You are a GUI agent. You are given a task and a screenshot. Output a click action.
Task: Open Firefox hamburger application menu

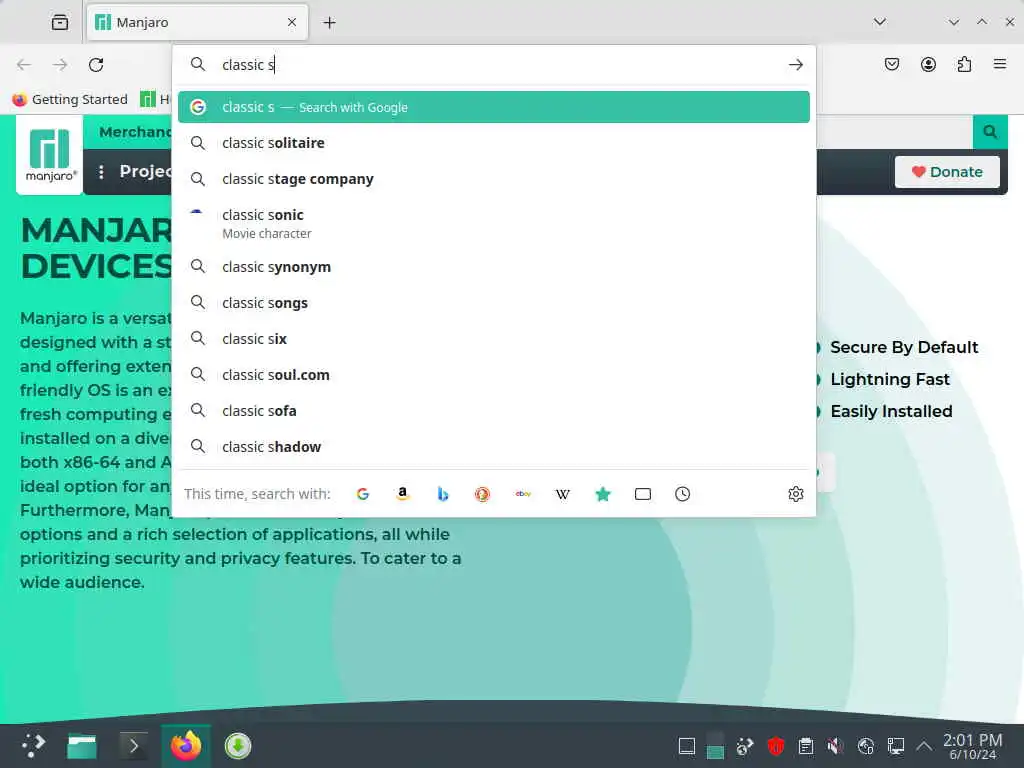coord(1000,64)
